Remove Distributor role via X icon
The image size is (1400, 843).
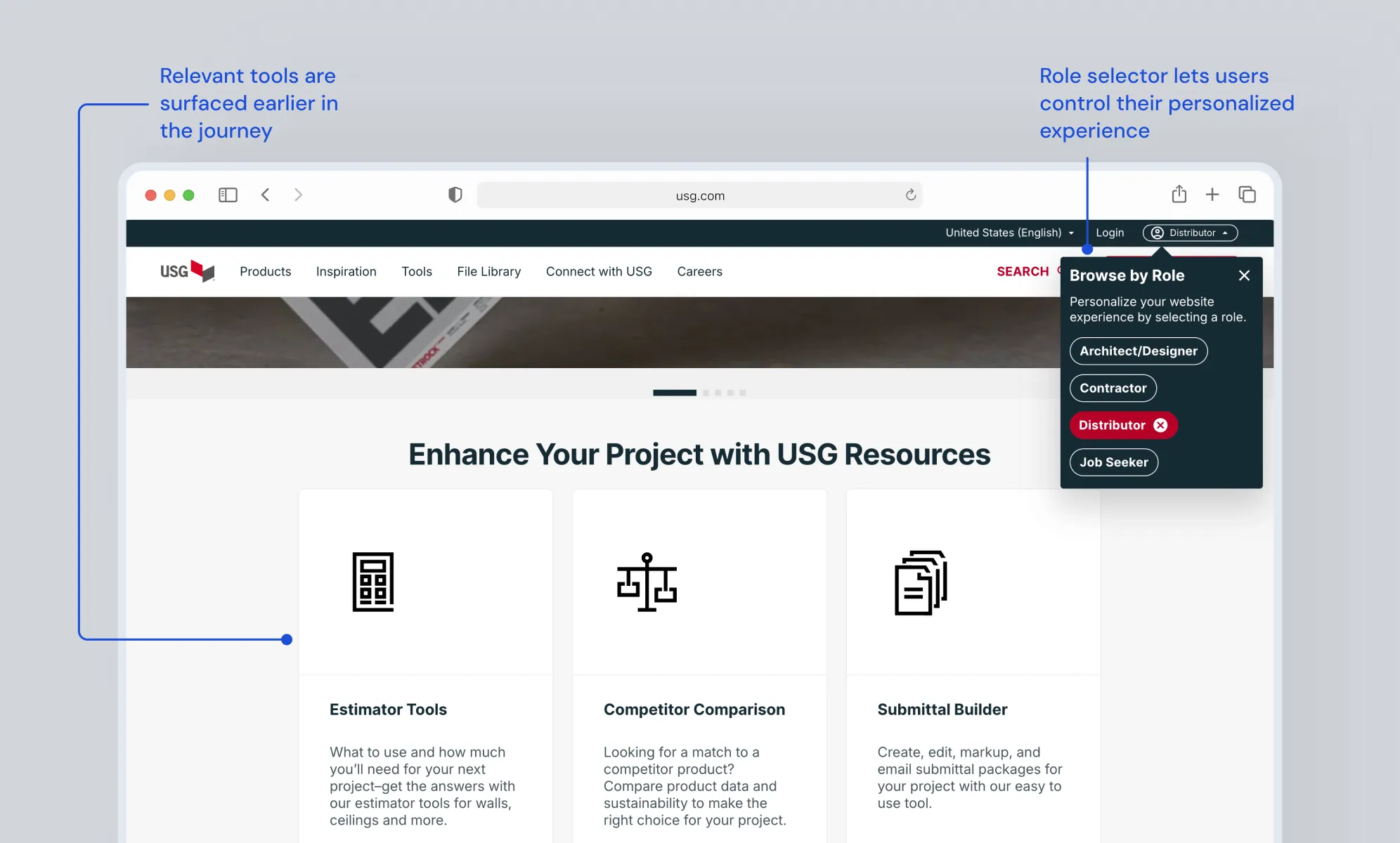pyautogui.click(x=1160, y=425)
